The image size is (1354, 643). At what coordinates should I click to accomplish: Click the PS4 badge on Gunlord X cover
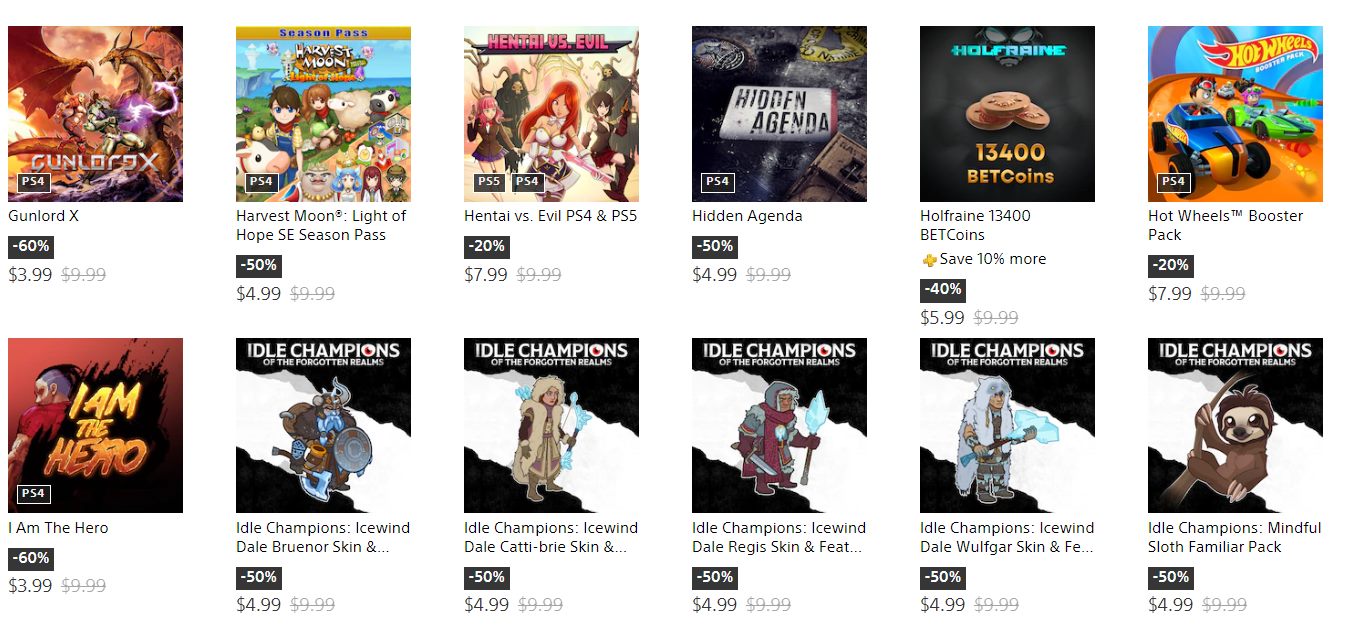tap(33, 182)
